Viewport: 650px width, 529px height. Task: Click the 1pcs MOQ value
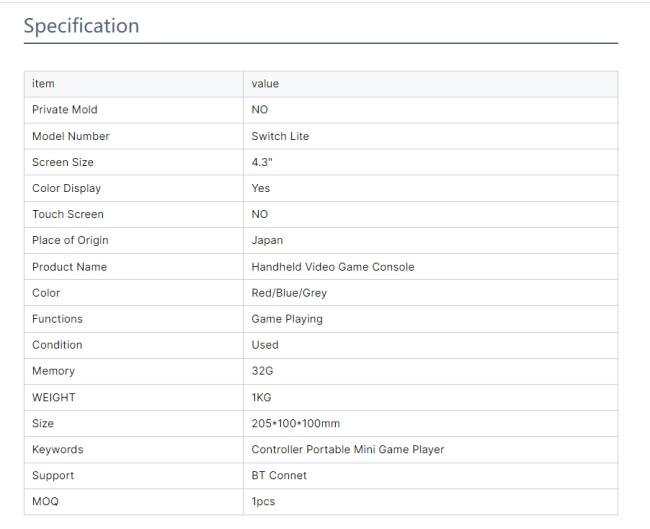coord(263,502)
